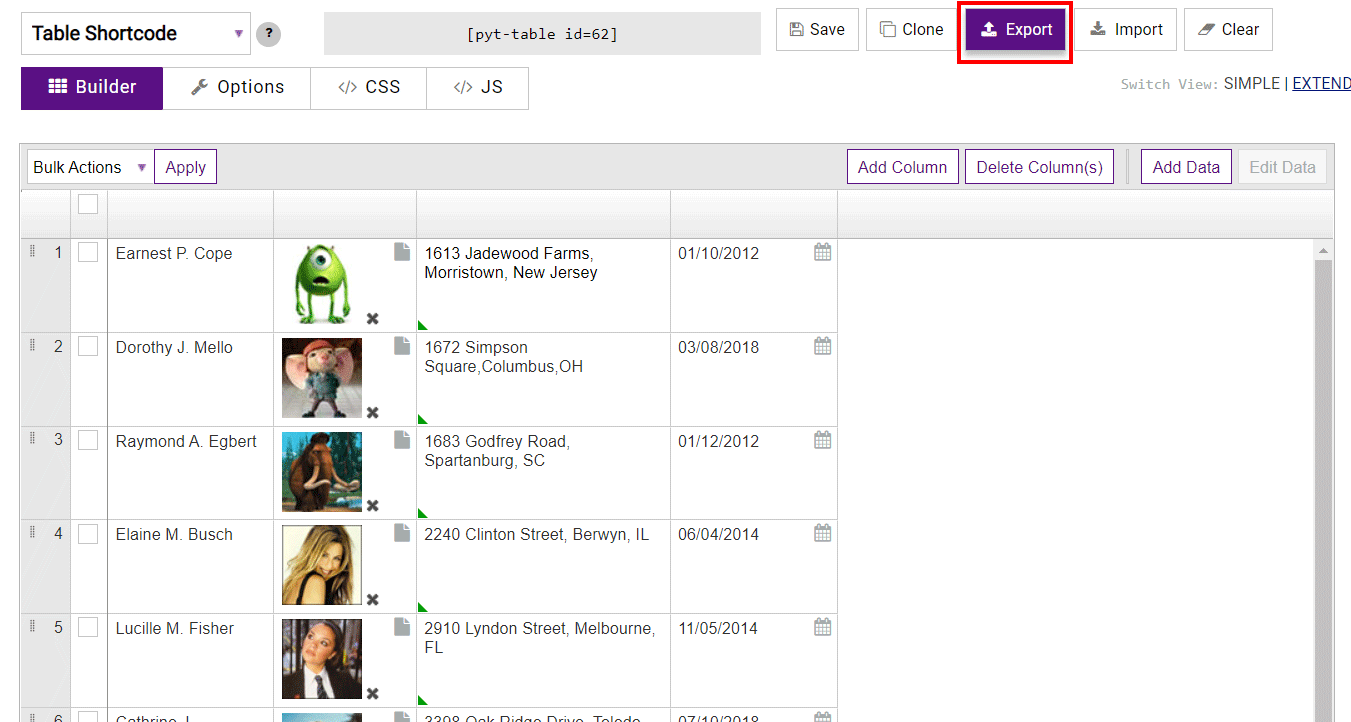The image size is (1351, 722).
Task: Open calendar picker for date 06/04/2014
Action: click(822, 534)
